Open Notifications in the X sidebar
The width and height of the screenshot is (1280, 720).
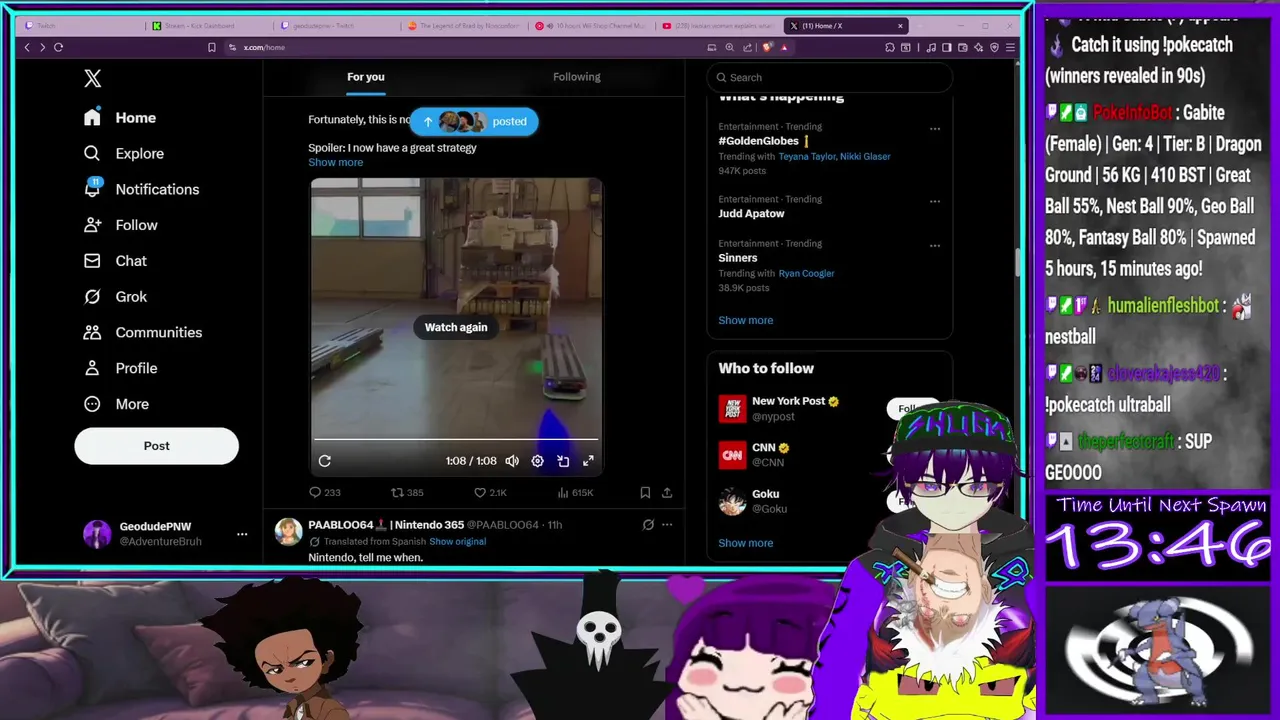coord(141,189)
